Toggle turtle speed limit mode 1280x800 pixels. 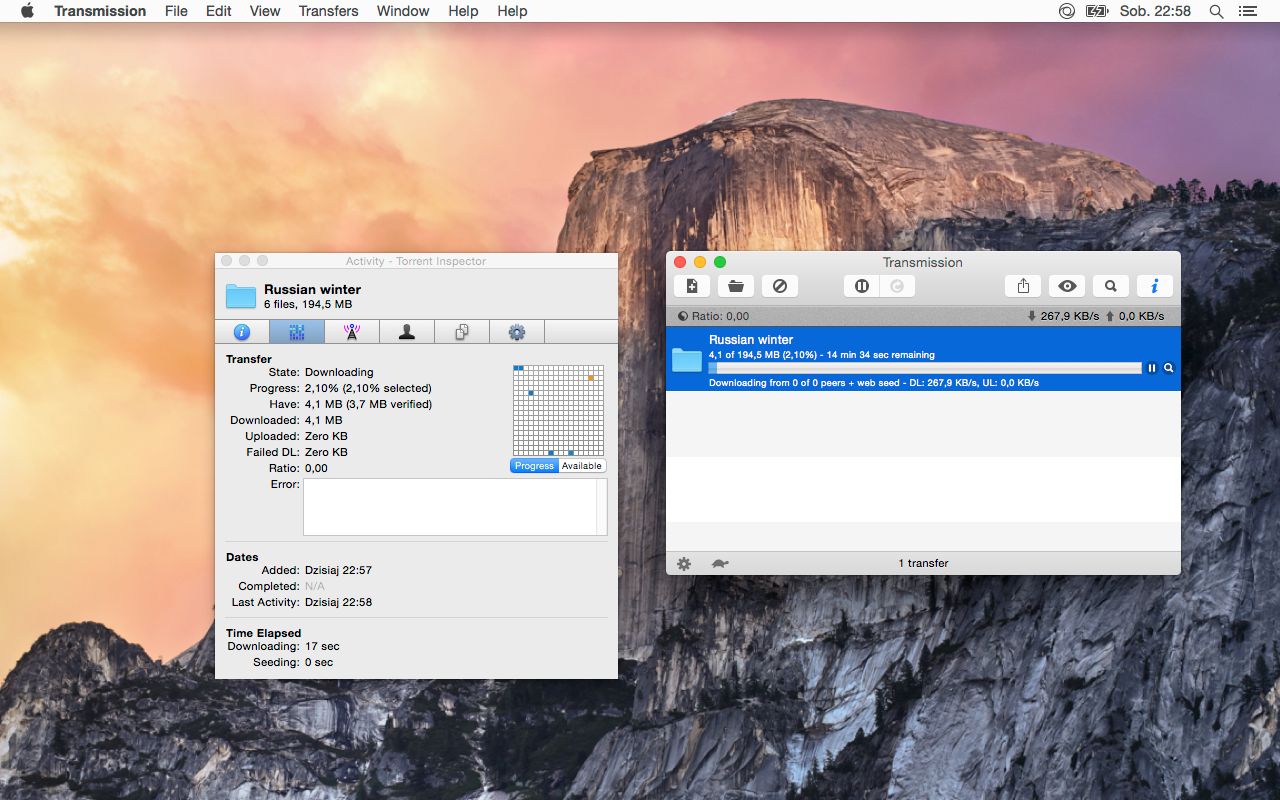tap(720, 564)
